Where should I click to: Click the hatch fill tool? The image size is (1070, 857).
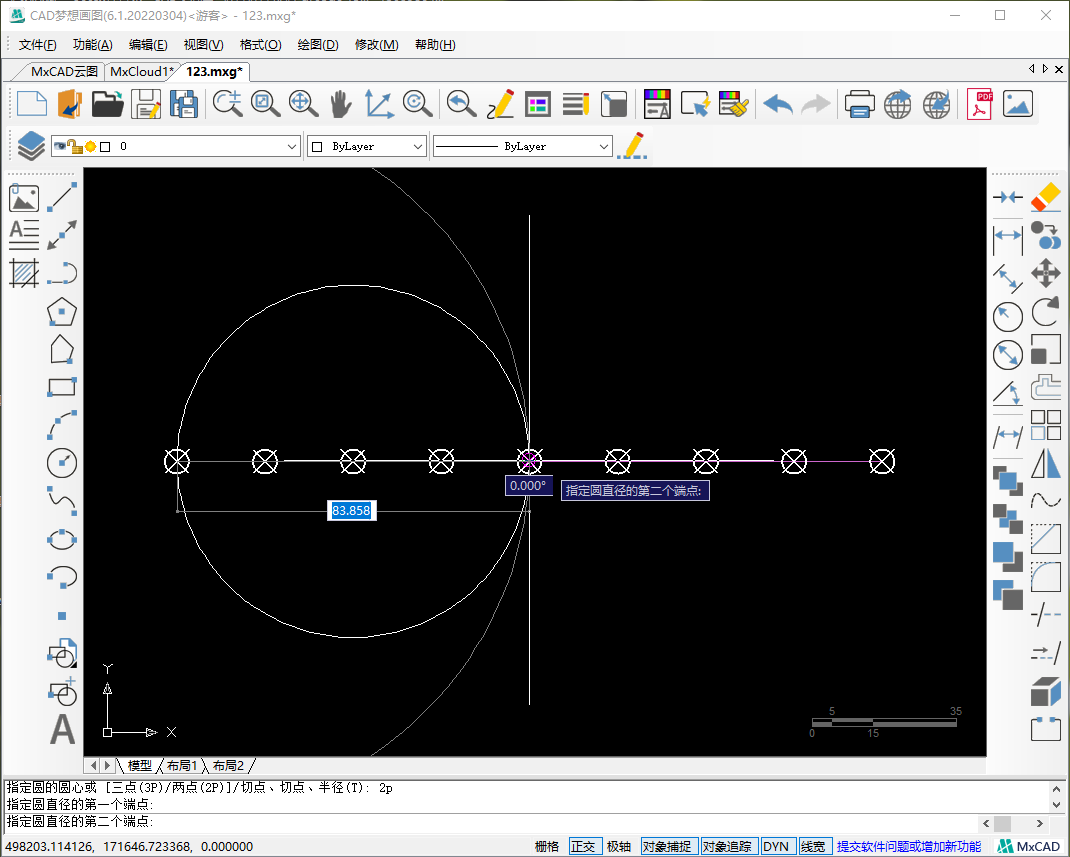(24, 272)
